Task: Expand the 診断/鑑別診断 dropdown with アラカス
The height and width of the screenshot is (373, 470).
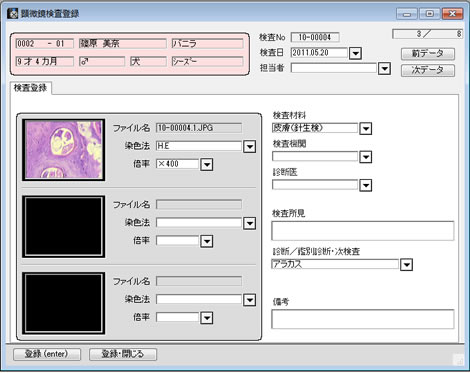Action: point(406,265)
